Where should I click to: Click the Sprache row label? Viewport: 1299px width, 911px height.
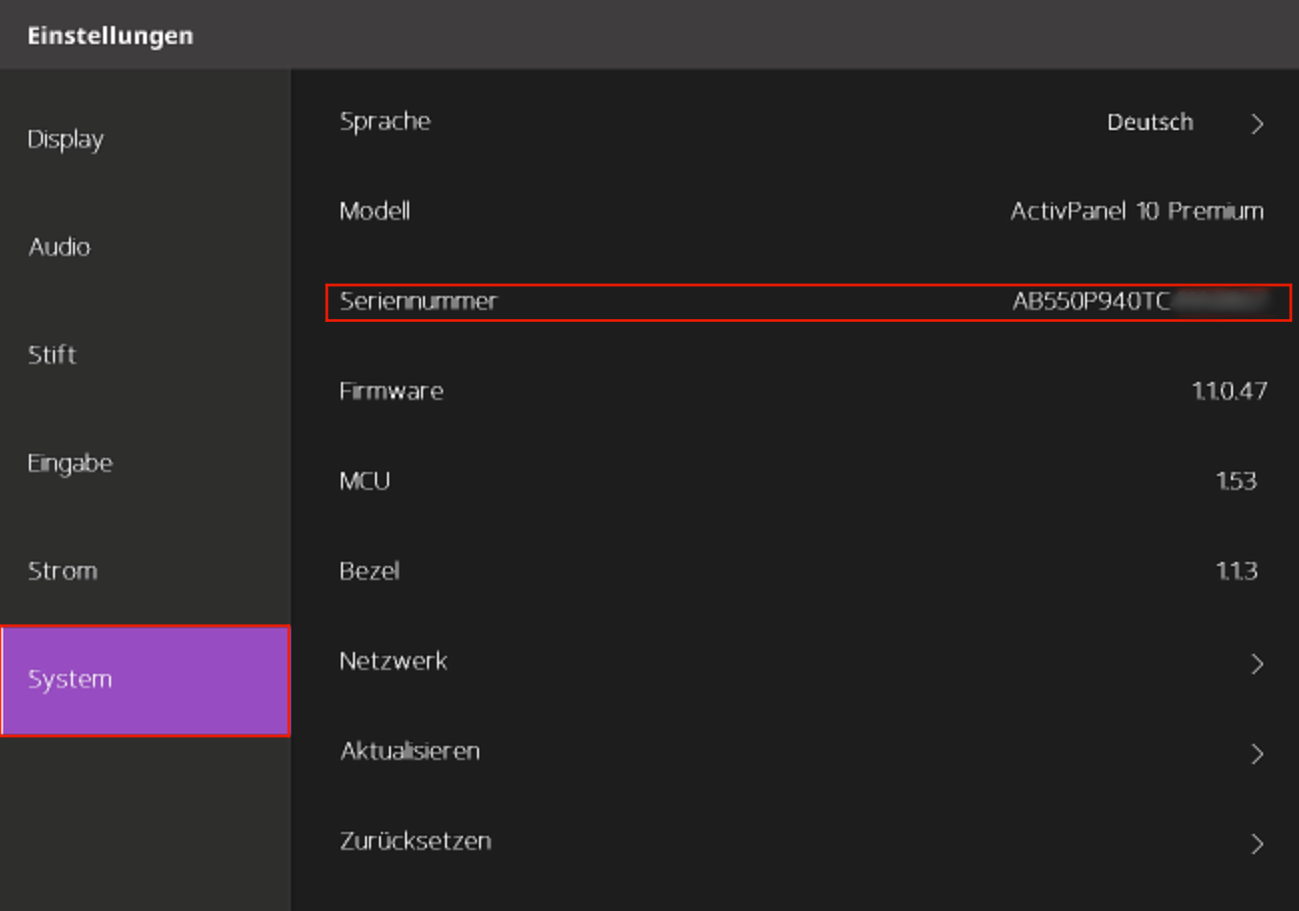pos(385,121)
